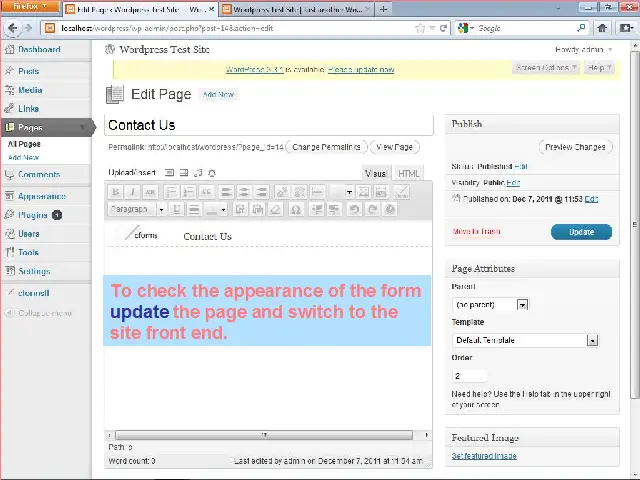Click the Move to Trash link
The height and width of the screenshot is (480, 640).
(x=476, y=232)
